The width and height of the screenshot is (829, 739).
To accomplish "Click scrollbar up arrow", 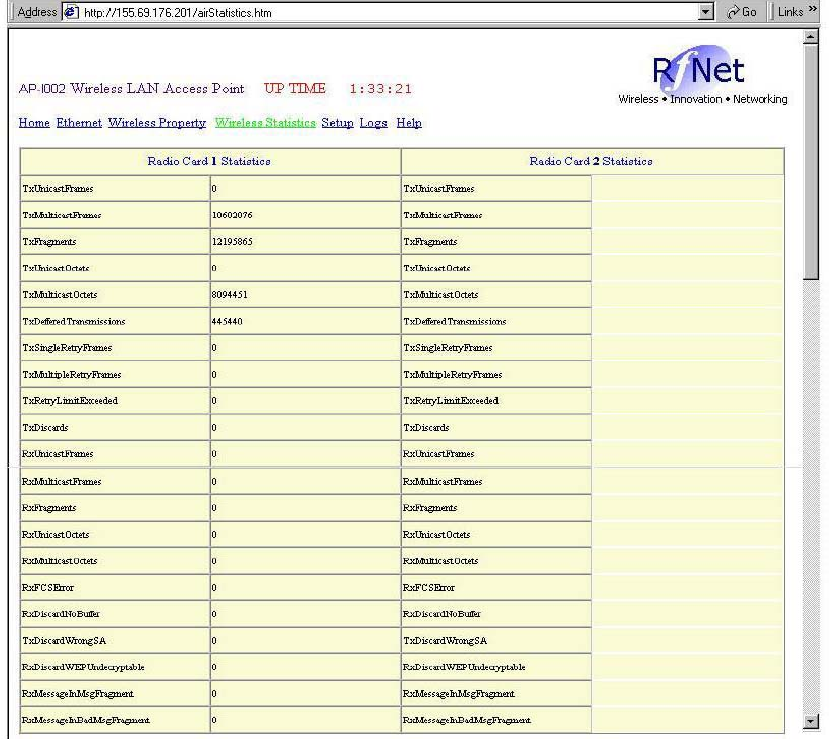I will click(x=810, y=37).
